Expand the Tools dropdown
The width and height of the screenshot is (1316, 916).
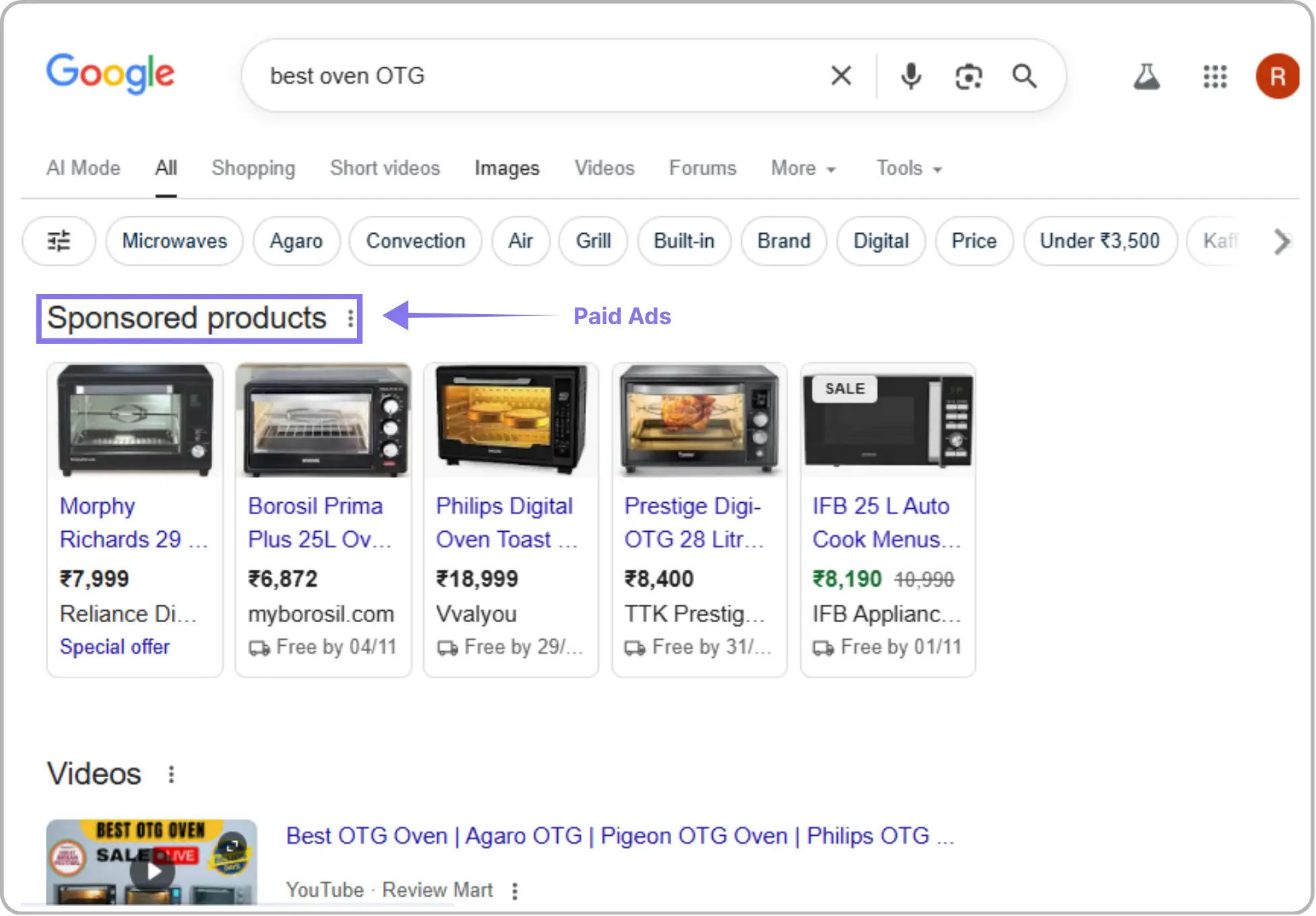(x=909, y=168)
